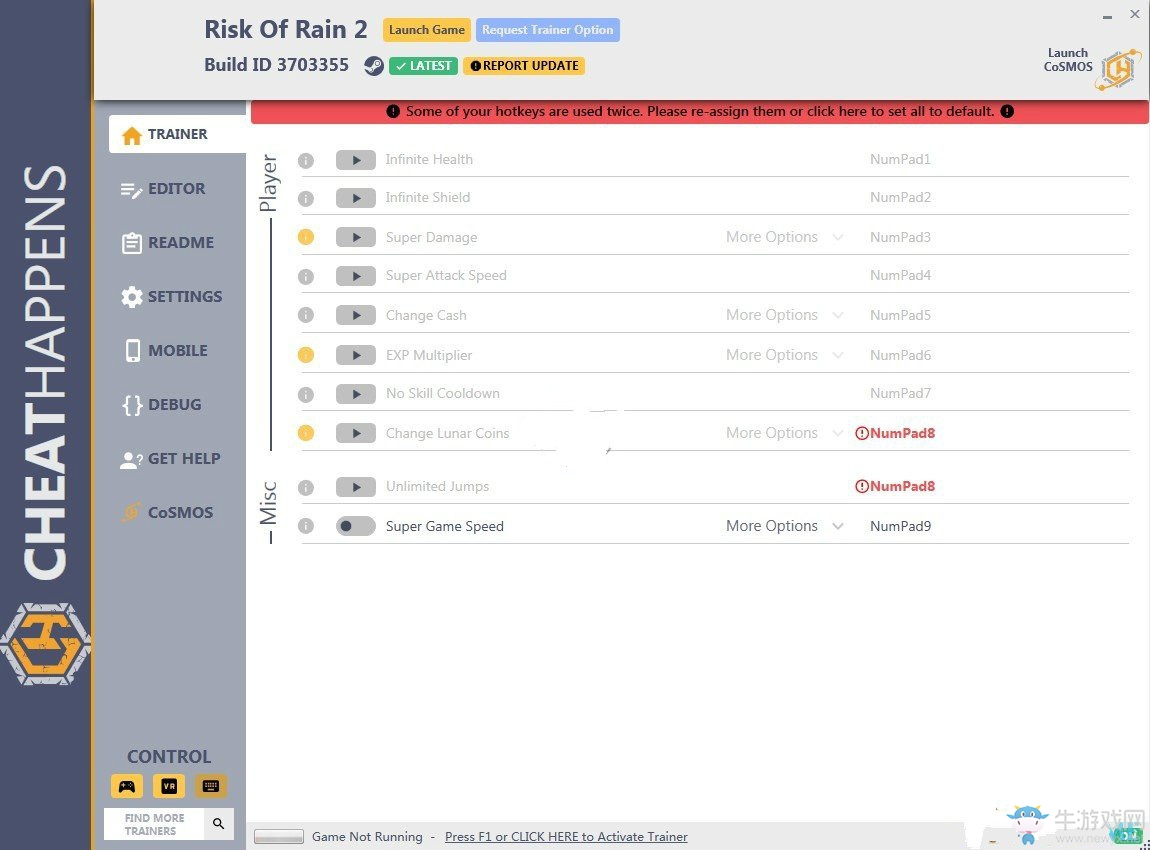Click the Steam platform icon beside Build ID
Image resolution: width=1150 pixels, height=850 pixels.
coord(374,66)
